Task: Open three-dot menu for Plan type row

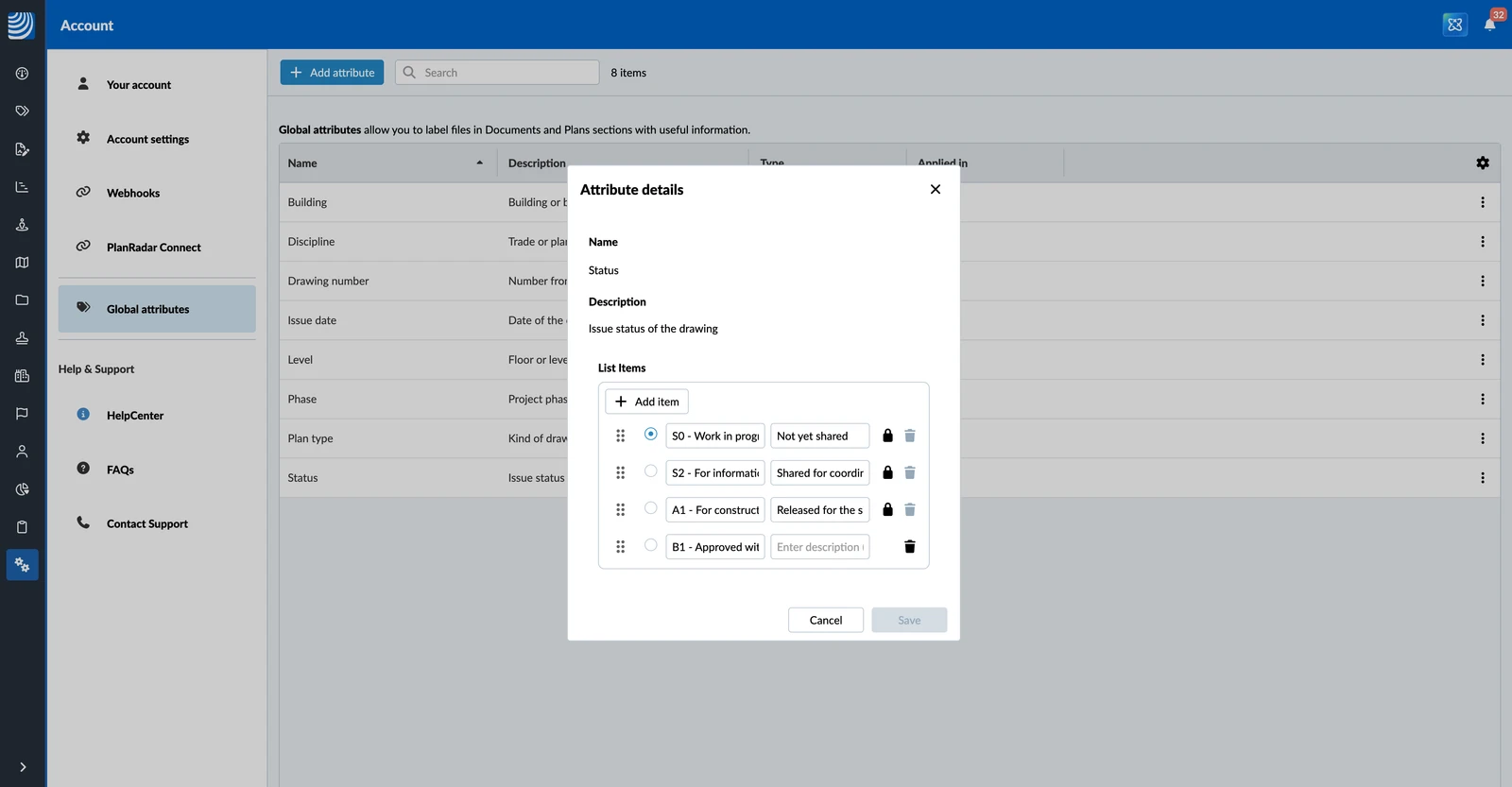Action: coord(1483,438)
